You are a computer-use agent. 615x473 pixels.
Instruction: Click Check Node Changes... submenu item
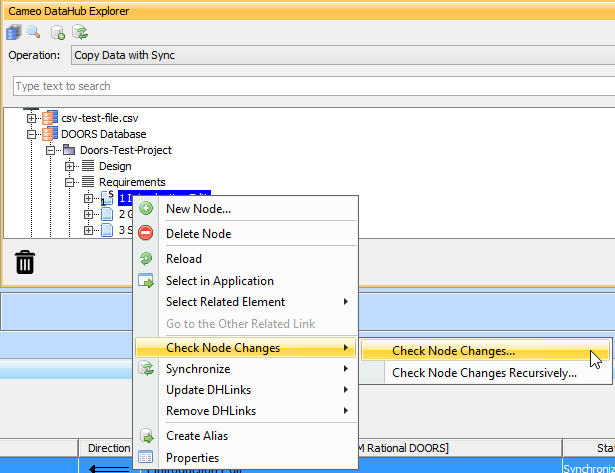pyautogui.click(x=453, y=351)
